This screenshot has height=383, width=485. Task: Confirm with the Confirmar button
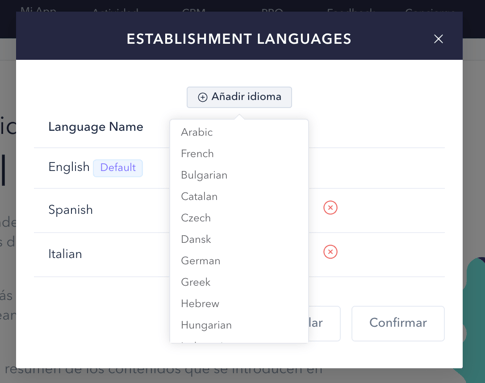[398, 323]
